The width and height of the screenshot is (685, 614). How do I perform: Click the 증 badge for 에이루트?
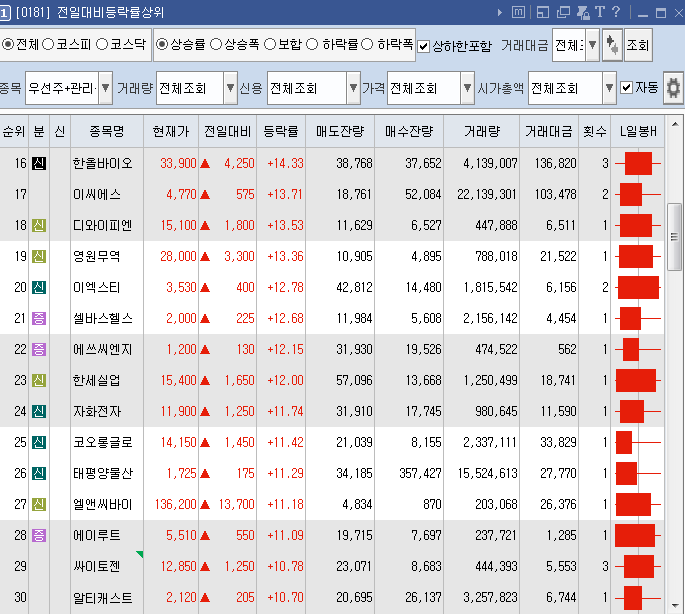(x=39, y=535)
